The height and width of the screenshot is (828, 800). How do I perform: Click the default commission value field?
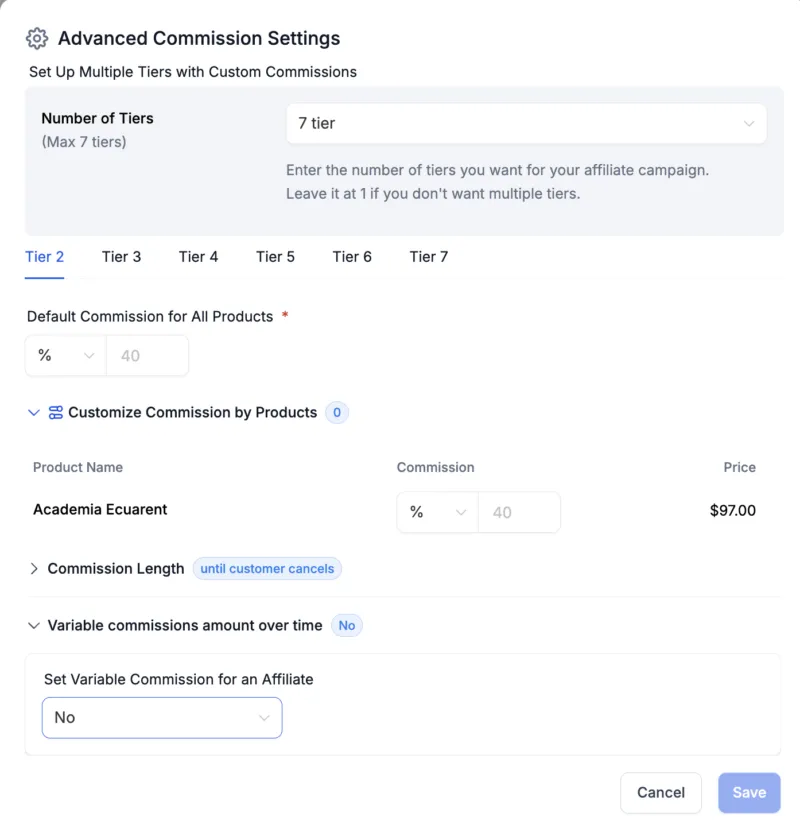(147, 356)
